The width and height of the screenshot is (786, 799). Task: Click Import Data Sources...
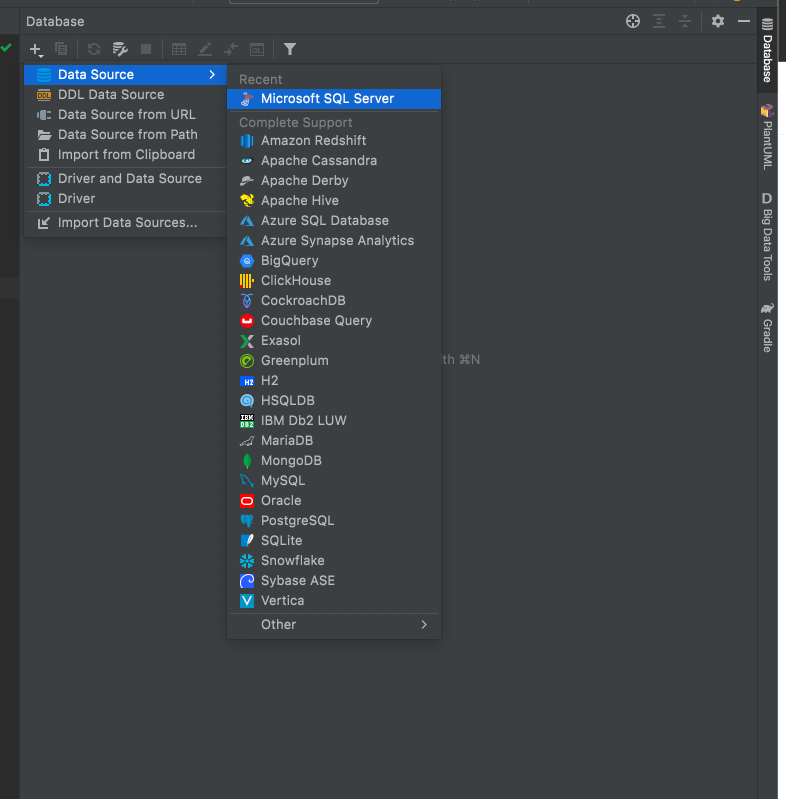pos(125,223)
